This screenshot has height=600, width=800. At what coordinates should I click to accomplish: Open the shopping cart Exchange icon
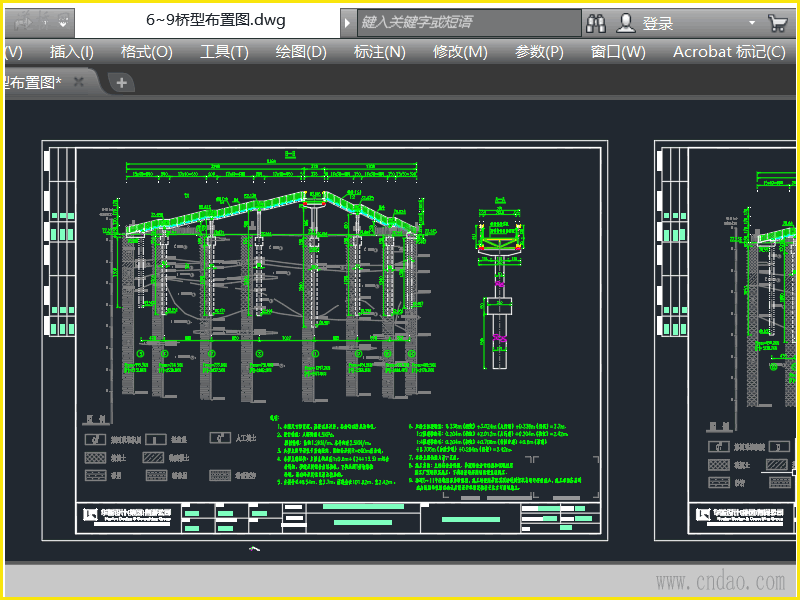[776, 22]
